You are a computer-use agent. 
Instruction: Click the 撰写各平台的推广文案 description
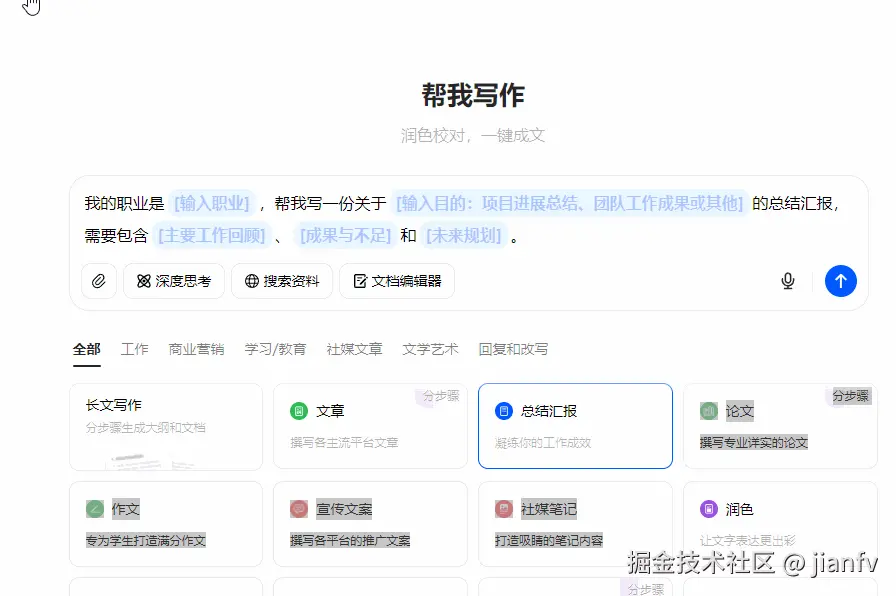(x=350, y=540)
